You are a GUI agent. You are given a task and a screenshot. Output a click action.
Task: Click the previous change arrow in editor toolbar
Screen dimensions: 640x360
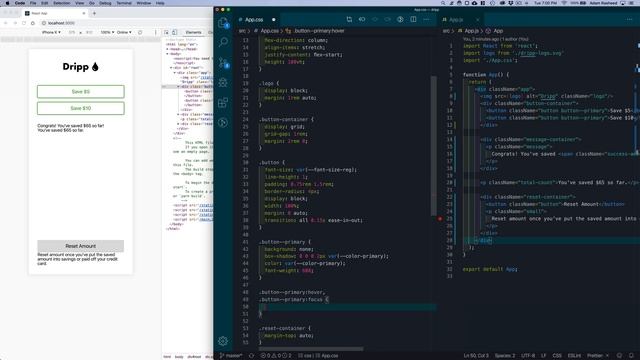point(374,19)
